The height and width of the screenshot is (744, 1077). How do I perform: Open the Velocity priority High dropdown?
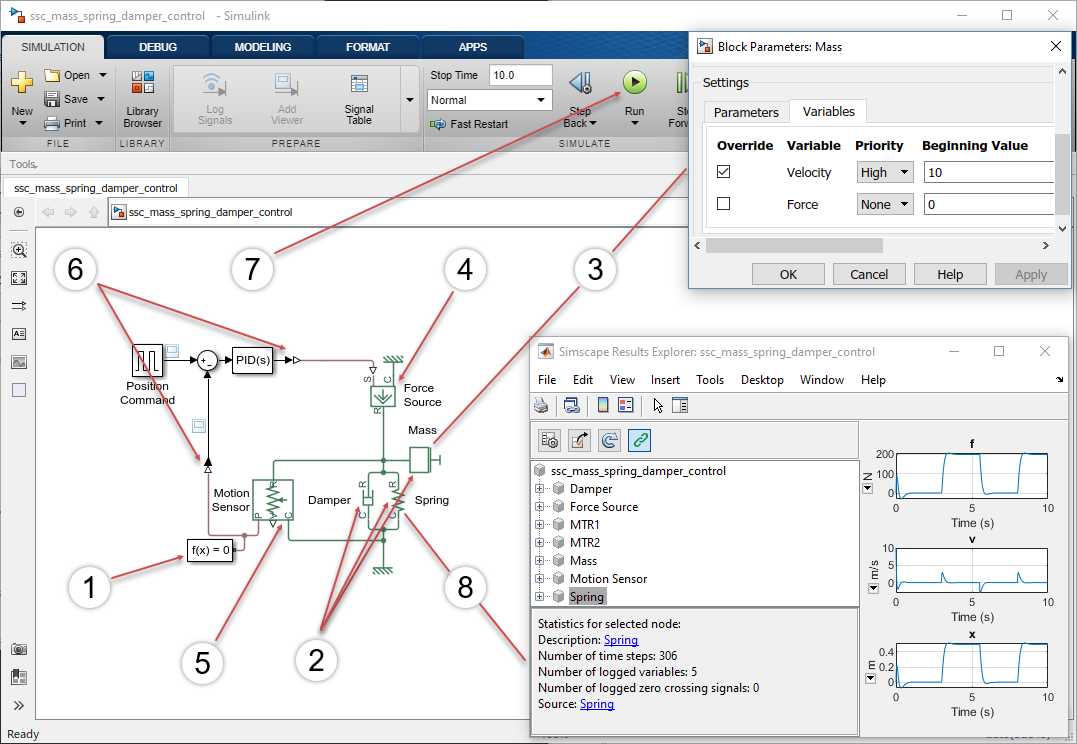pyautogui.click(x=885, y=172)
